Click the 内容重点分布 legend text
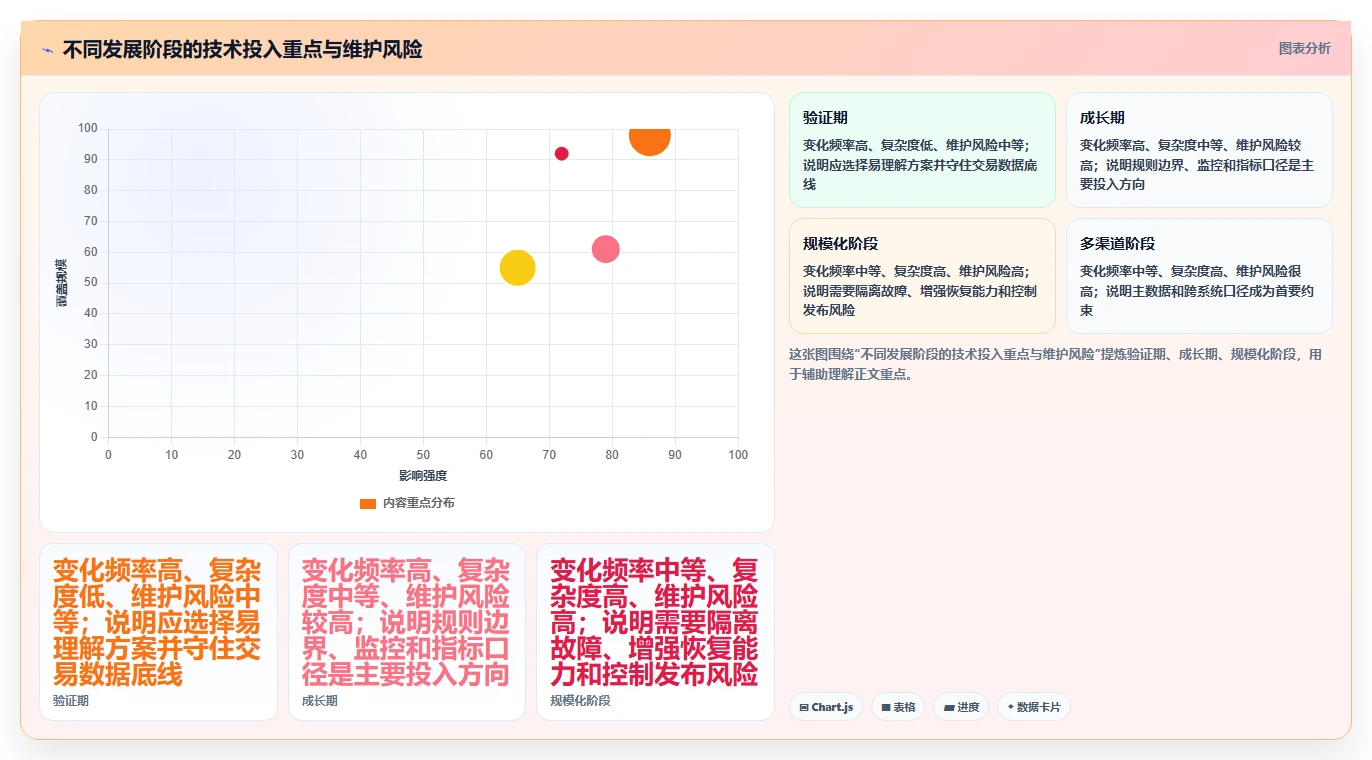Image resolution: width=1372 pixels, height=760 pixels. tap(418, 503)
